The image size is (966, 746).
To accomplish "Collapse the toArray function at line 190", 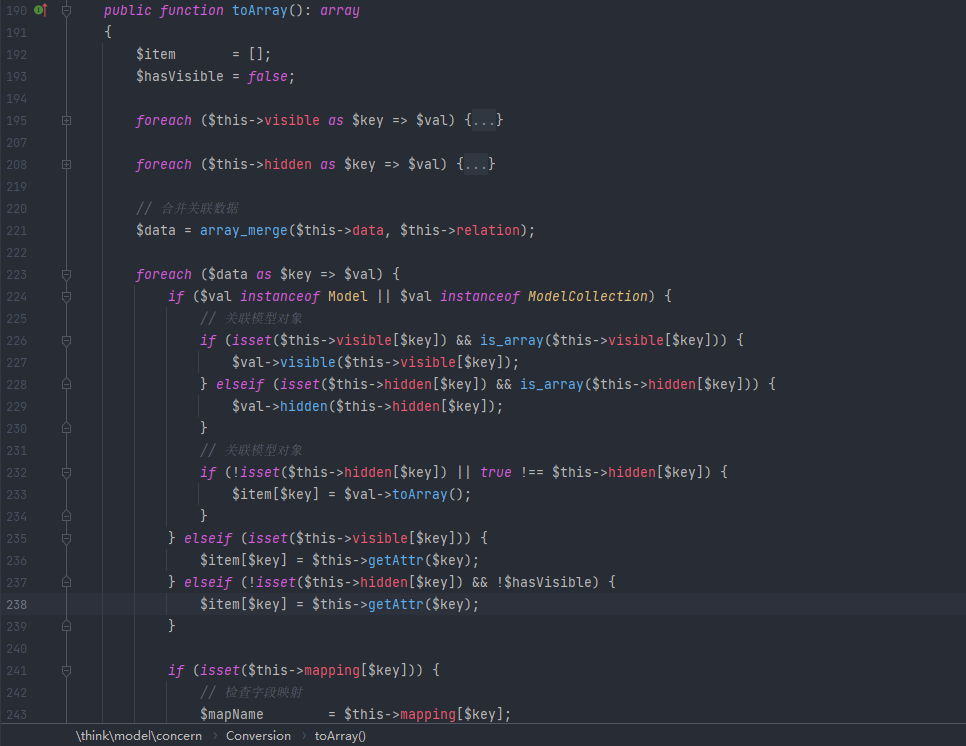I will [66, 10].
